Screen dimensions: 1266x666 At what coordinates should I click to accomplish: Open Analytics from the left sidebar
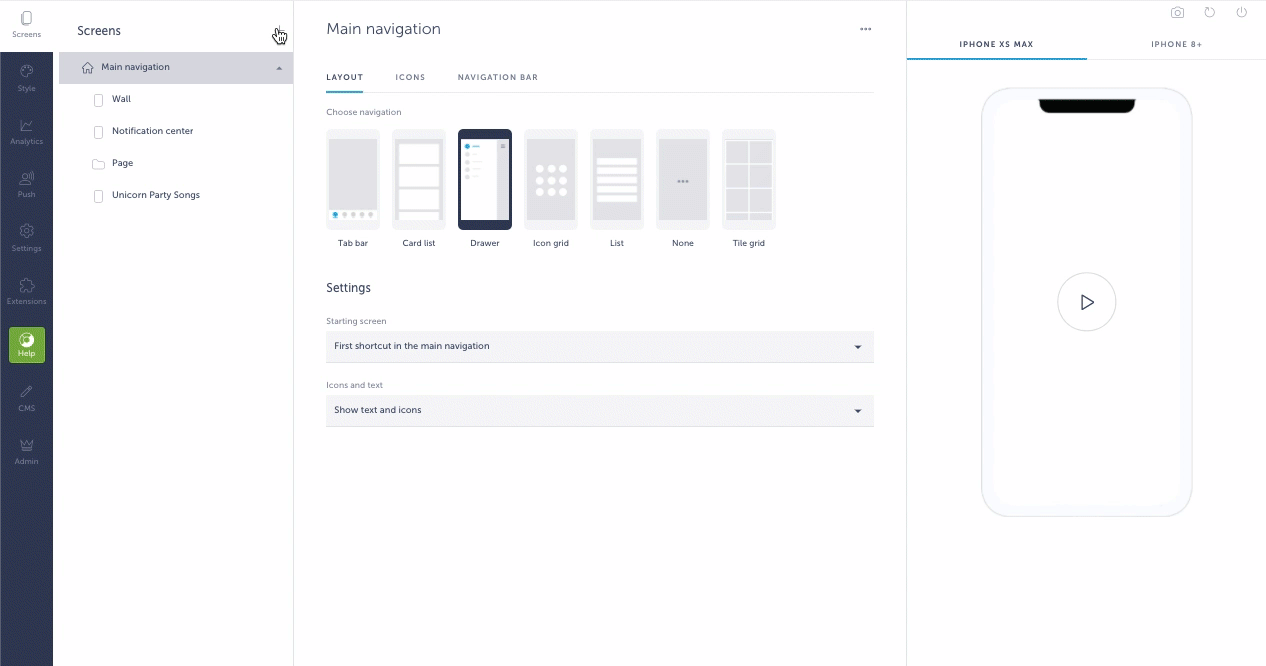tap(26, 131)
